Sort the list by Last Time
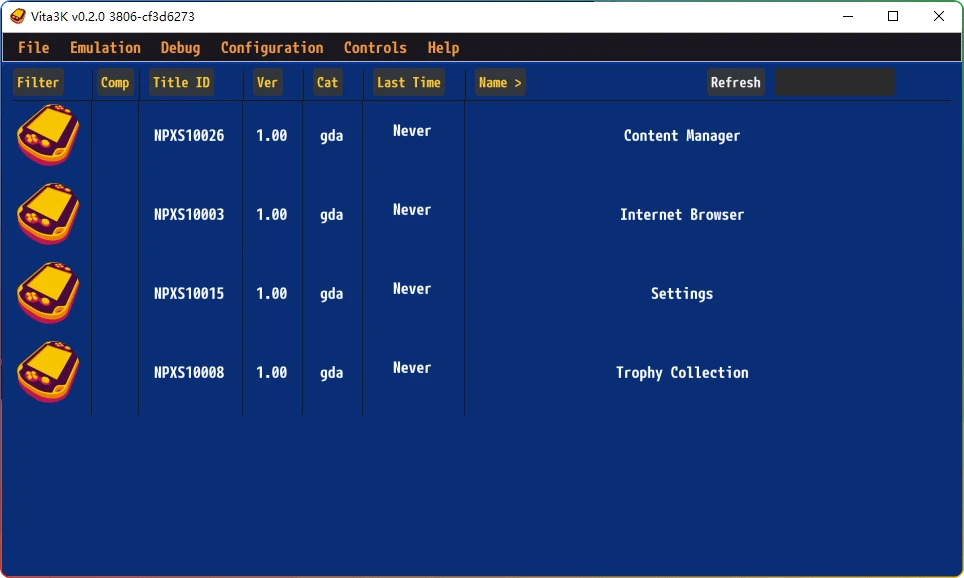Screen dimensions: 964x578 click(409, 82)
